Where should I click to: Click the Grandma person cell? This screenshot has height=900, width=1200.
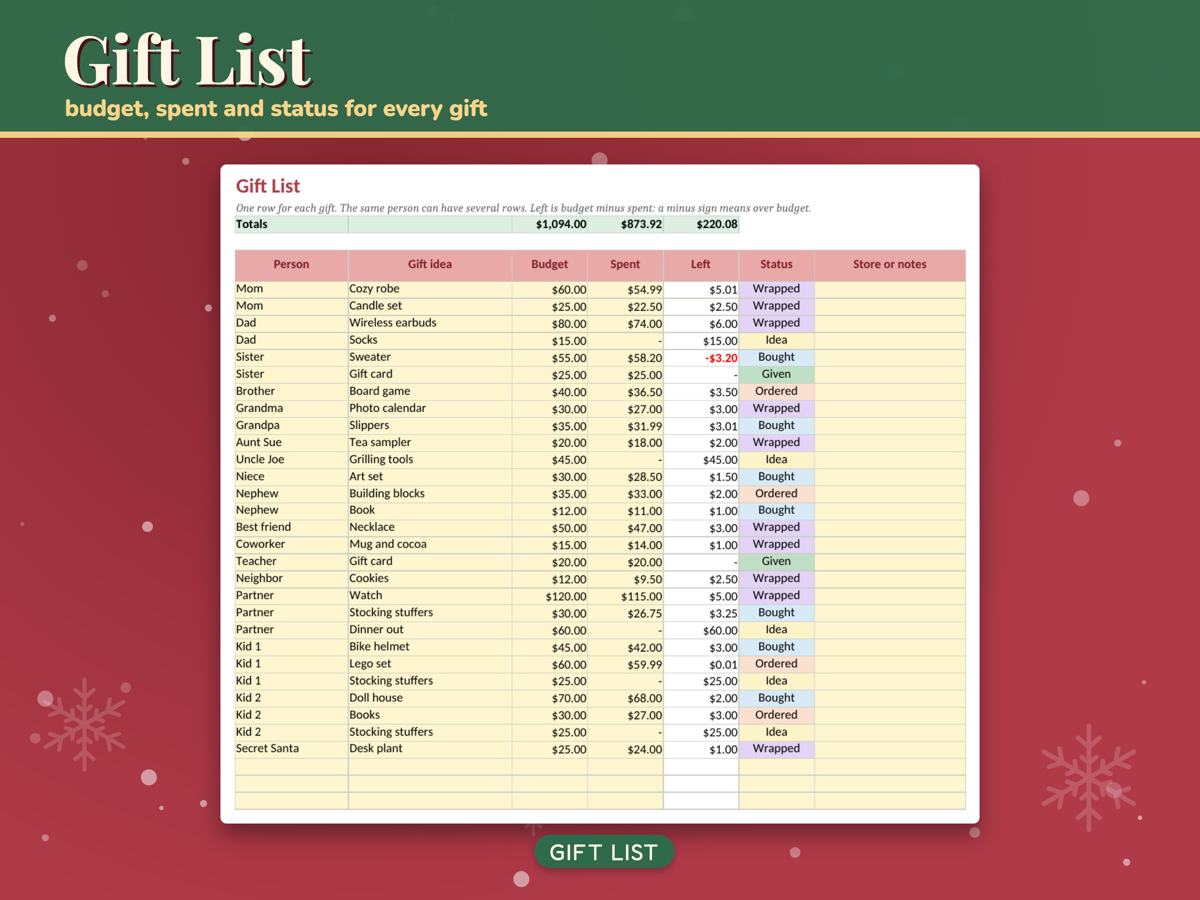point(291,408)
